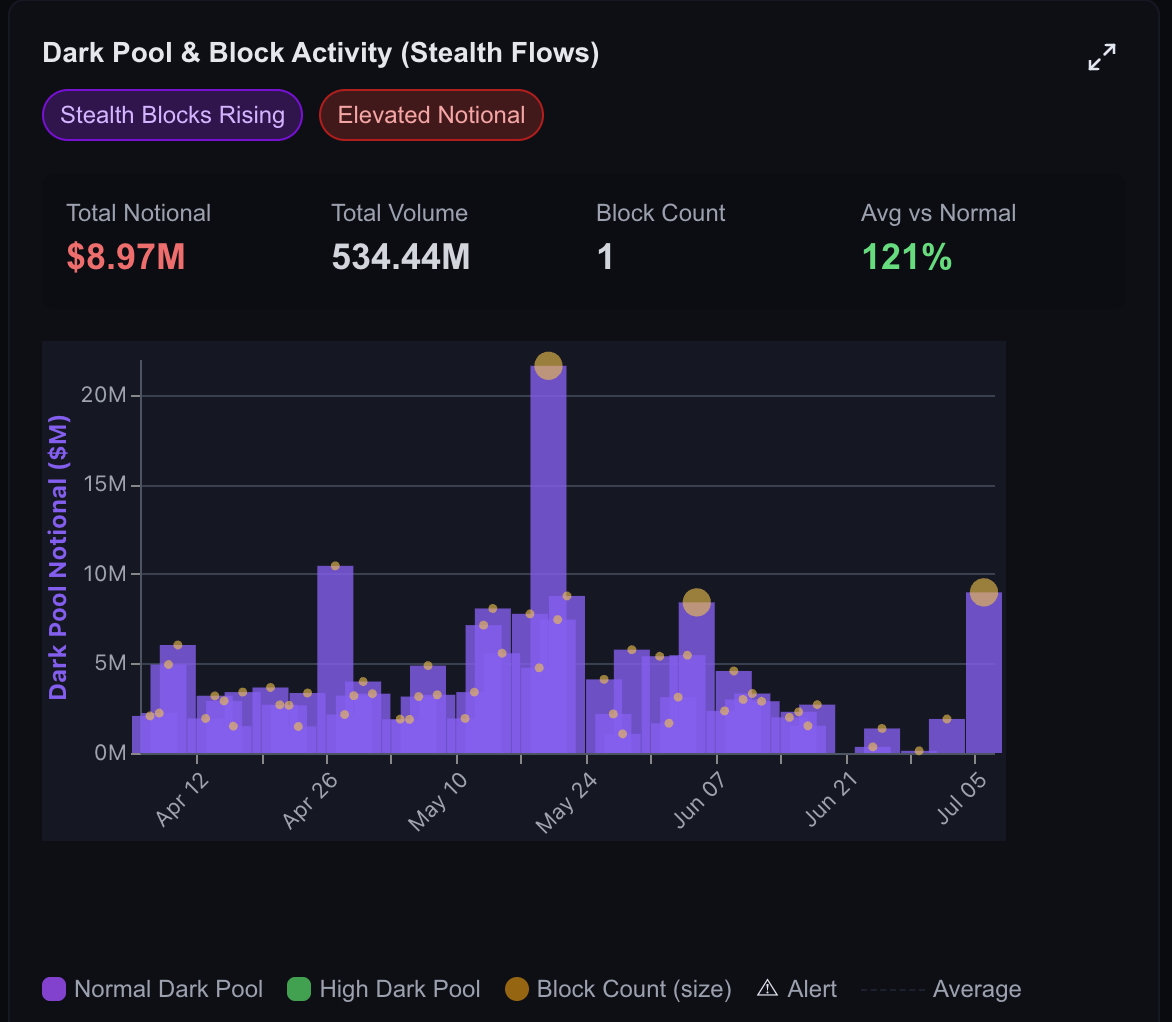Select the large block marker atop tallest bar
Viewport: 1172px width, 1022px height.
tap(549, 366)
